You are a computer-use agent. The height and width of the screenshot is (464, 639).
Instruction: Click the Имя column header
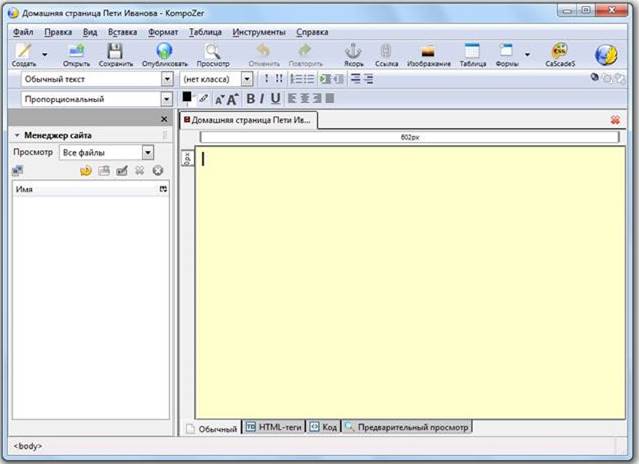(90, 189)
